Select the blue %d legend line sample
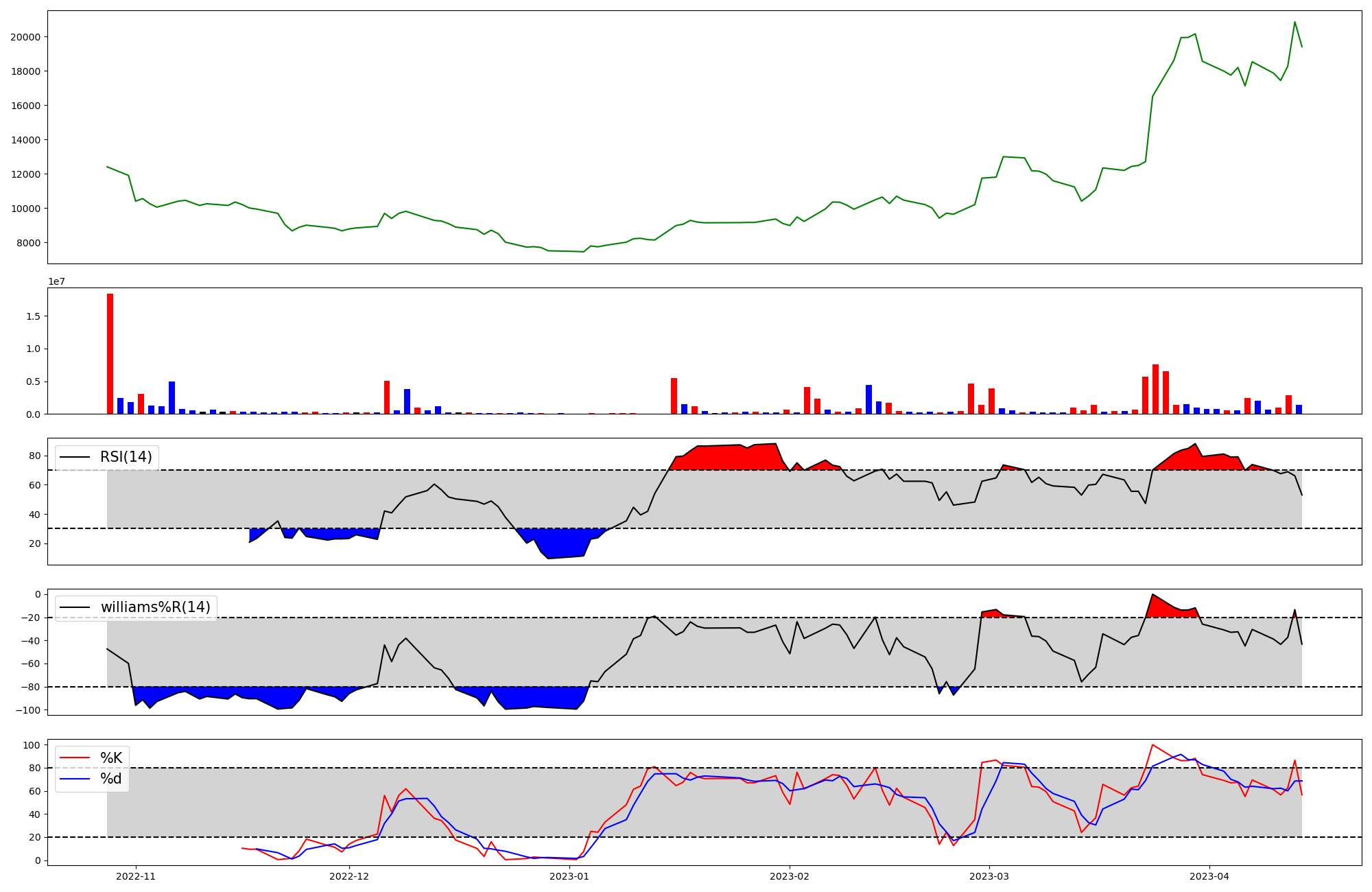 75,779
